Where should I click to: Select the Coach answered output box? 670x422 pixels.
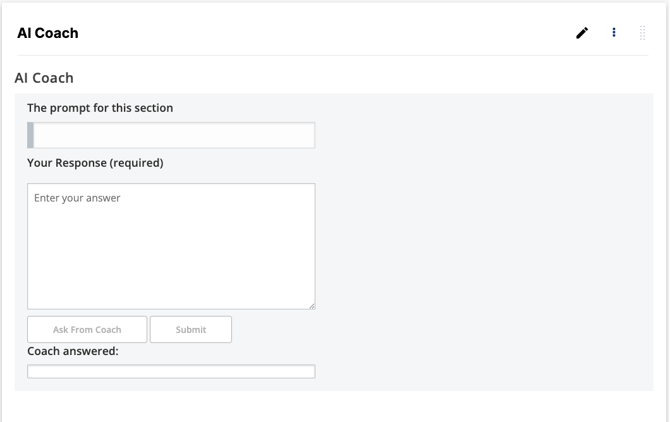(x=171, y=371)
